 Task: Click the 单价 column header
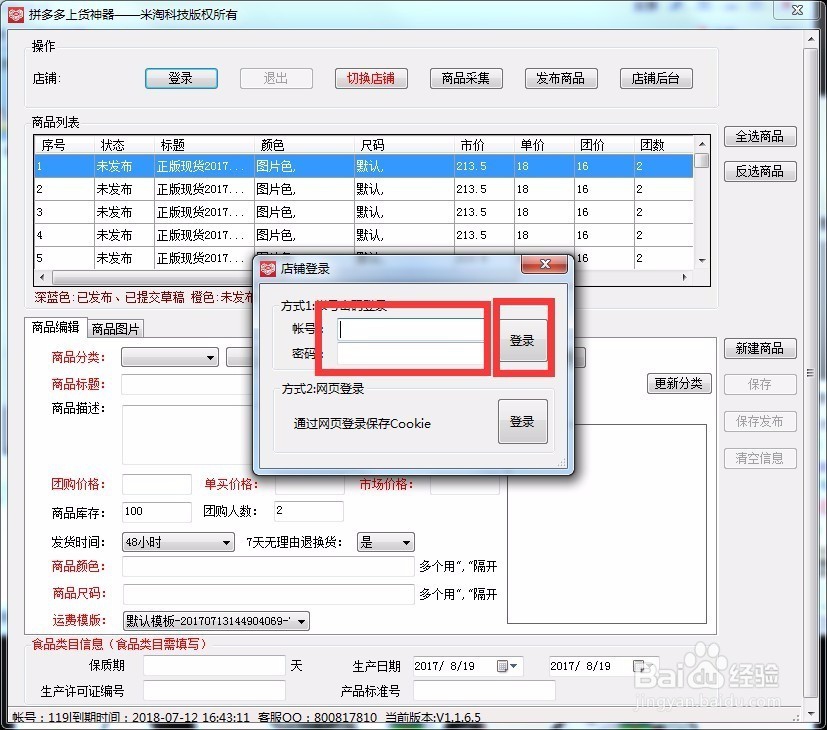click(x=544, y=145)
